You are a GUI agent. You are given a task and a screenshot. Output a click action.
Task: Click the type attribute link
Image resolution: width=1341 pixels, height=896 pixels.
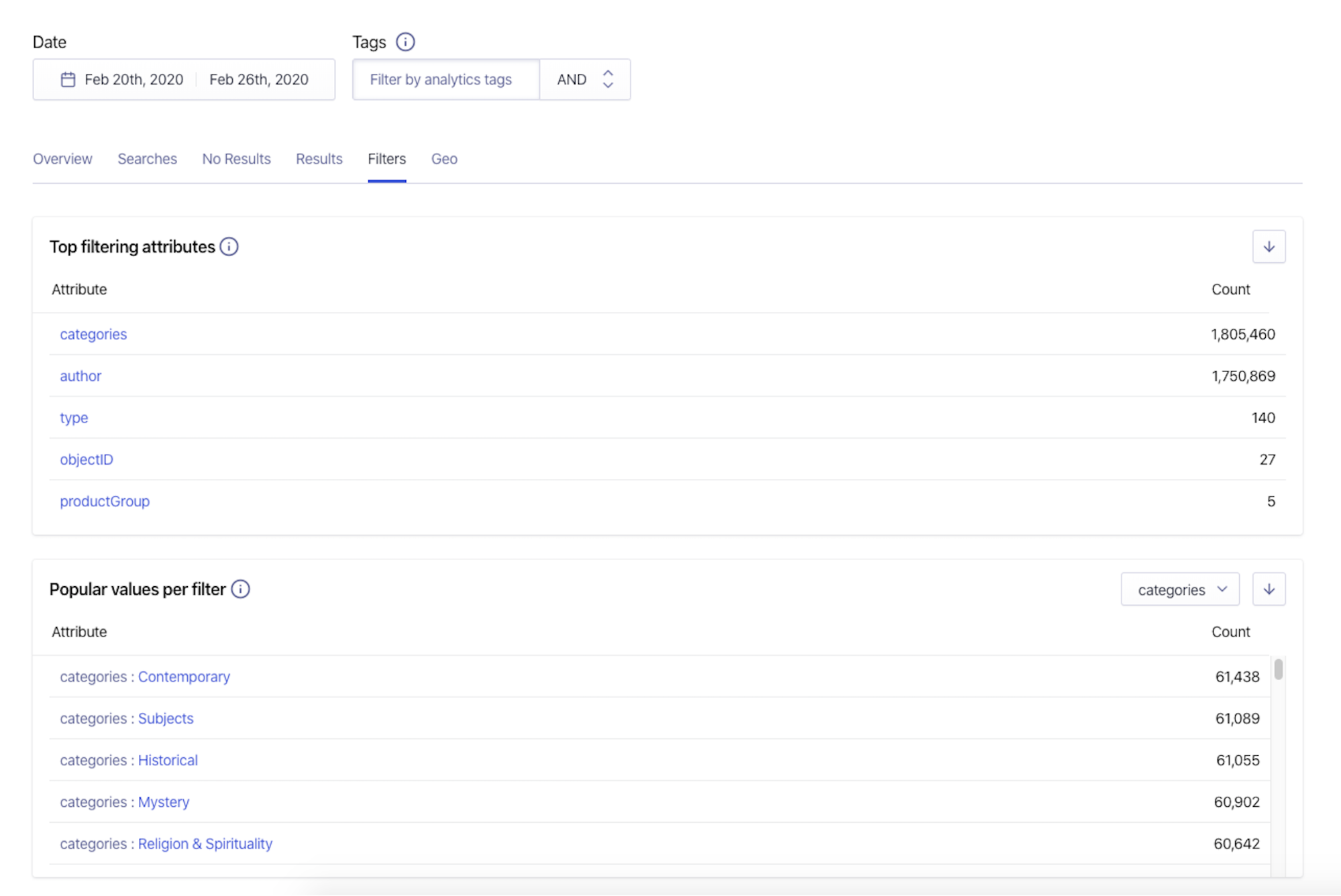pyautogui.click(x=74, y=418)
